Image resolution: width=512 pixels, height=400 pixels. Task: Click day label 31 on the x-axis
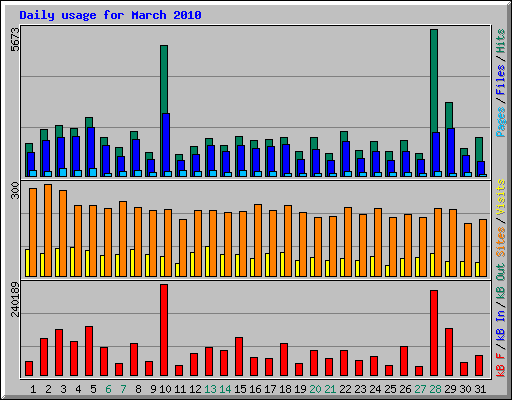tap(480, 389)
